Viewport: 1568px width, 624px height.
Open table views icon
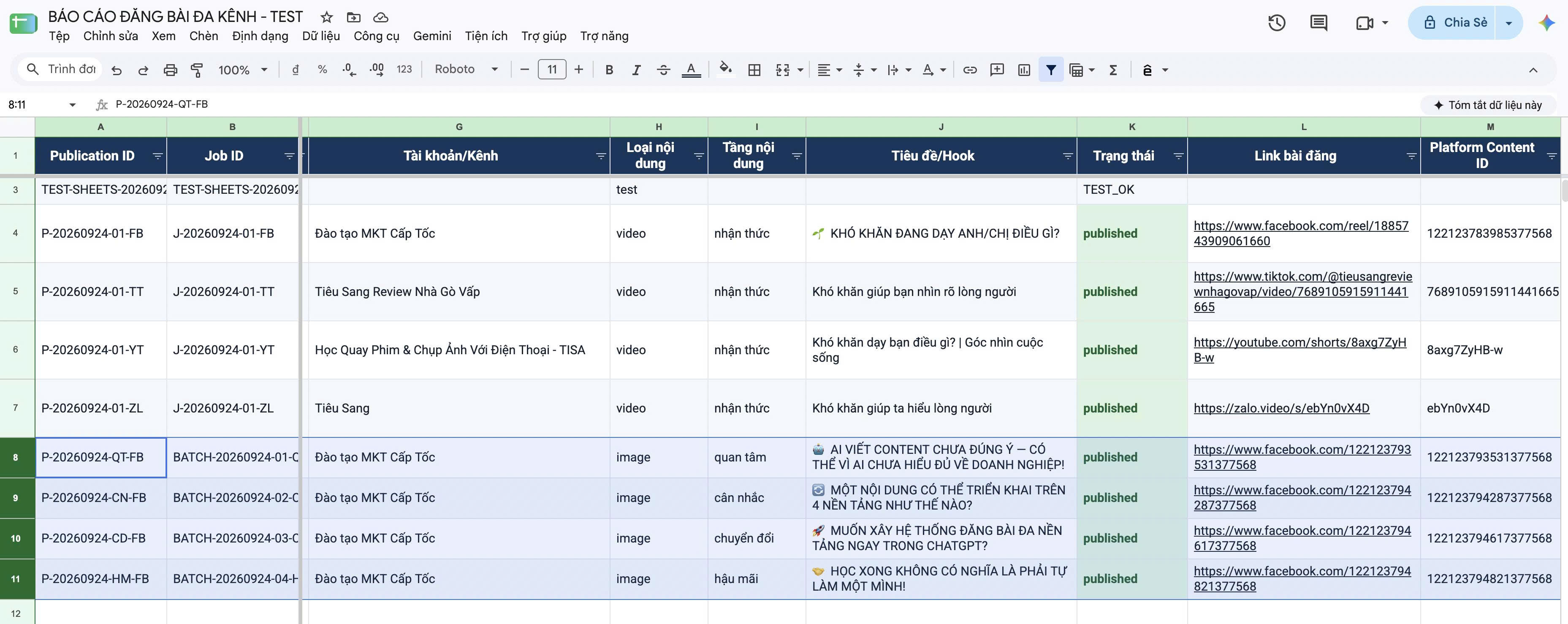coord(1076,70)
